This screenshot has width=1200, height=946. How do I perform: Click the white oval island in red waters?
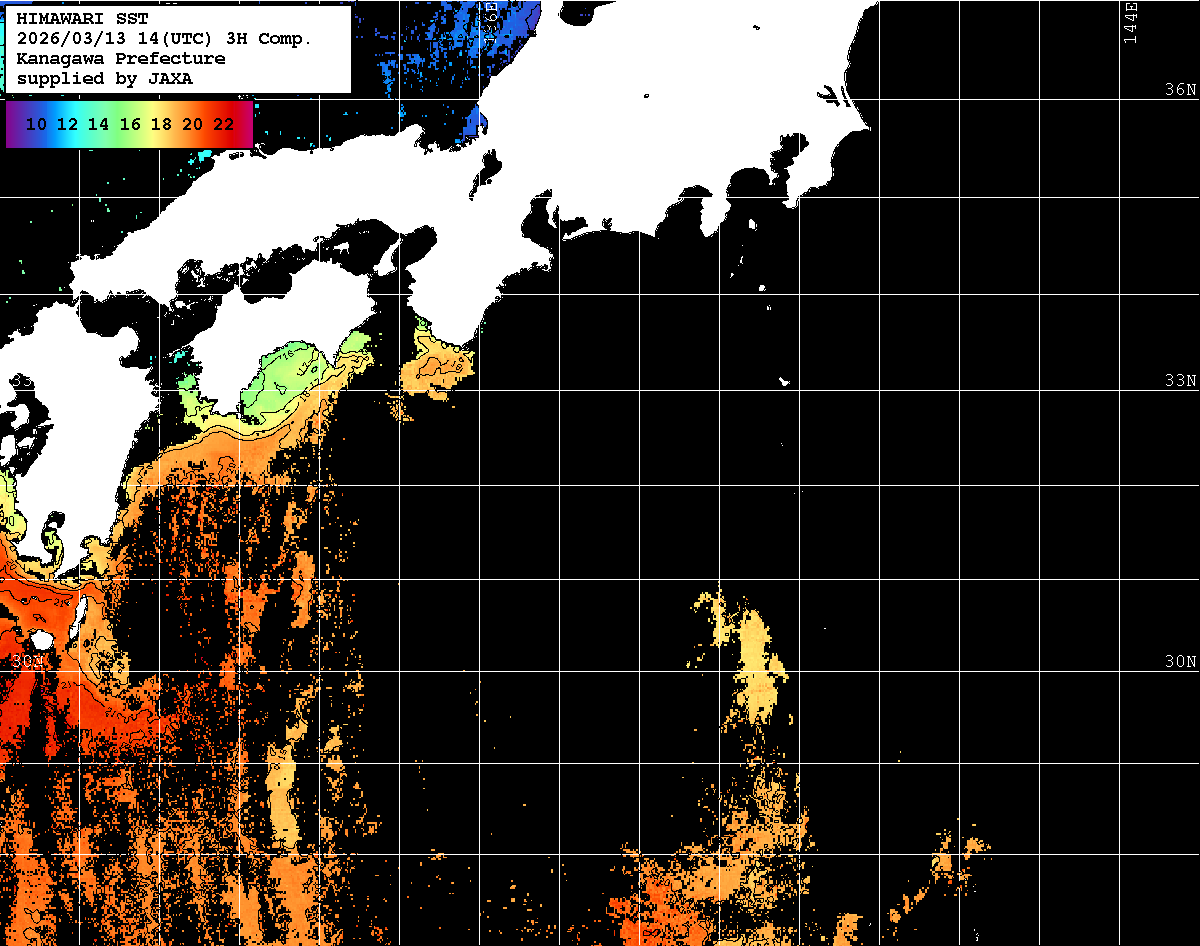pos(41,638)
